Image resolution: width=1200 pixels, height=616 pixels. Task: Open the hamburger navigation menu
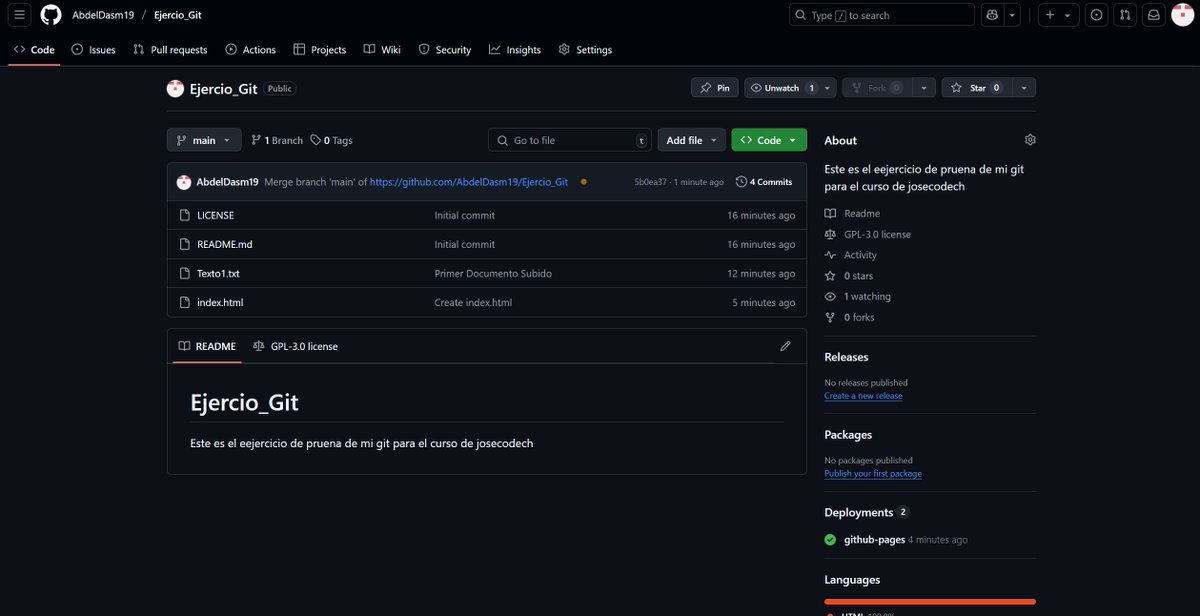pos(20,15)
